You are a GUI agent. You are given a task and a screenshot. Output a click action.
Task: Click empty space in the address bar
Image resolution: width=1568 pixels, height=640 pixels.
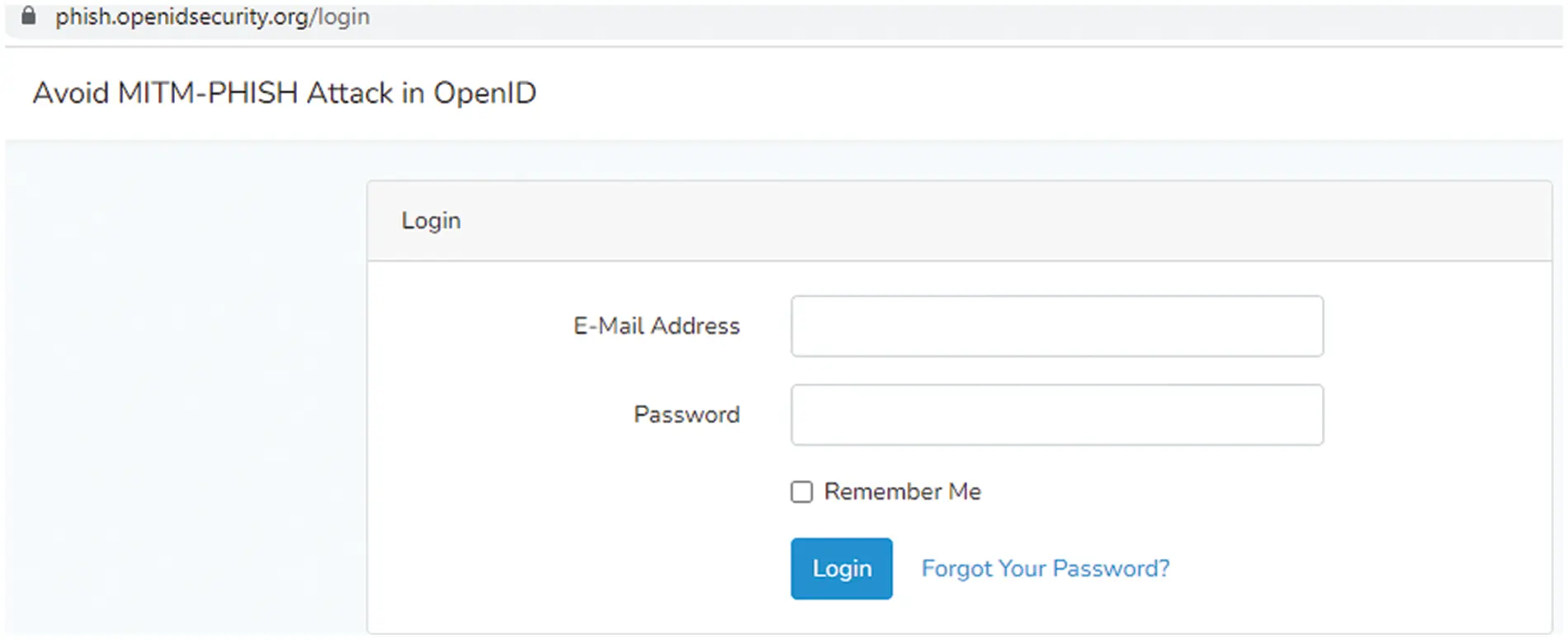click(x=949, y=18)
